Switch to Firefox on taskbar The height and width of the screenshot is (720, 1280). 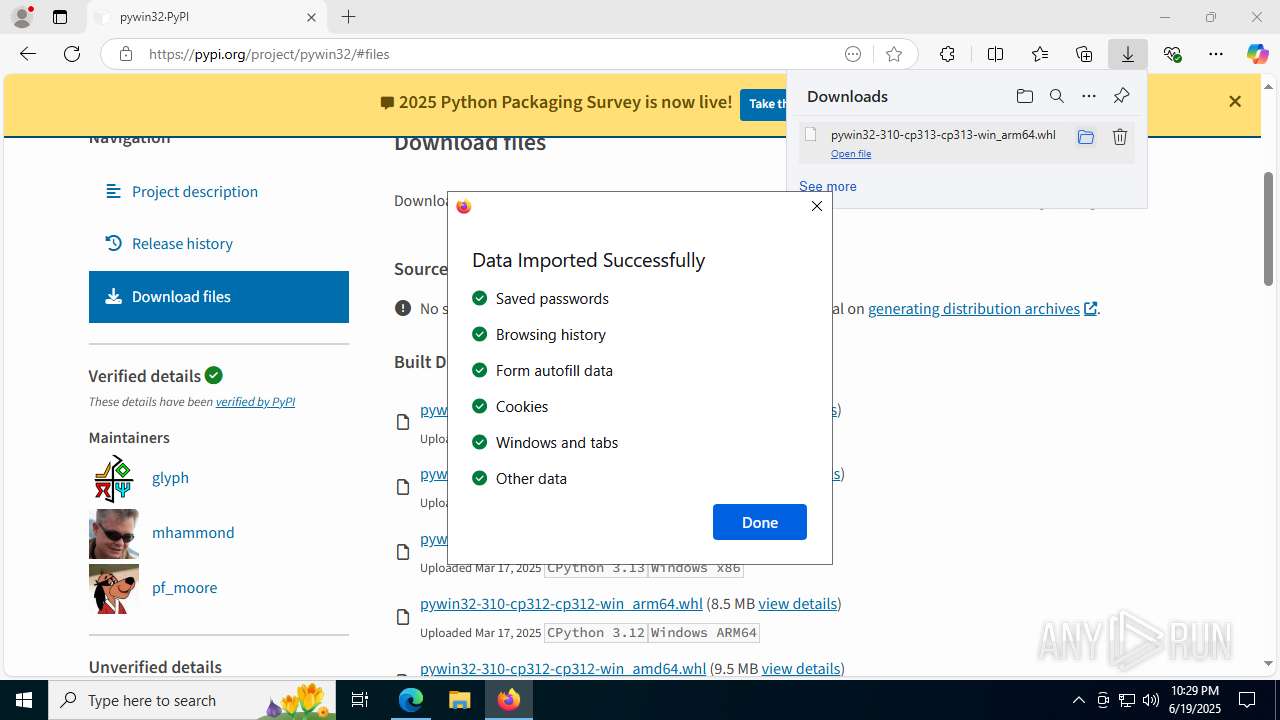[x=509, y=700]
